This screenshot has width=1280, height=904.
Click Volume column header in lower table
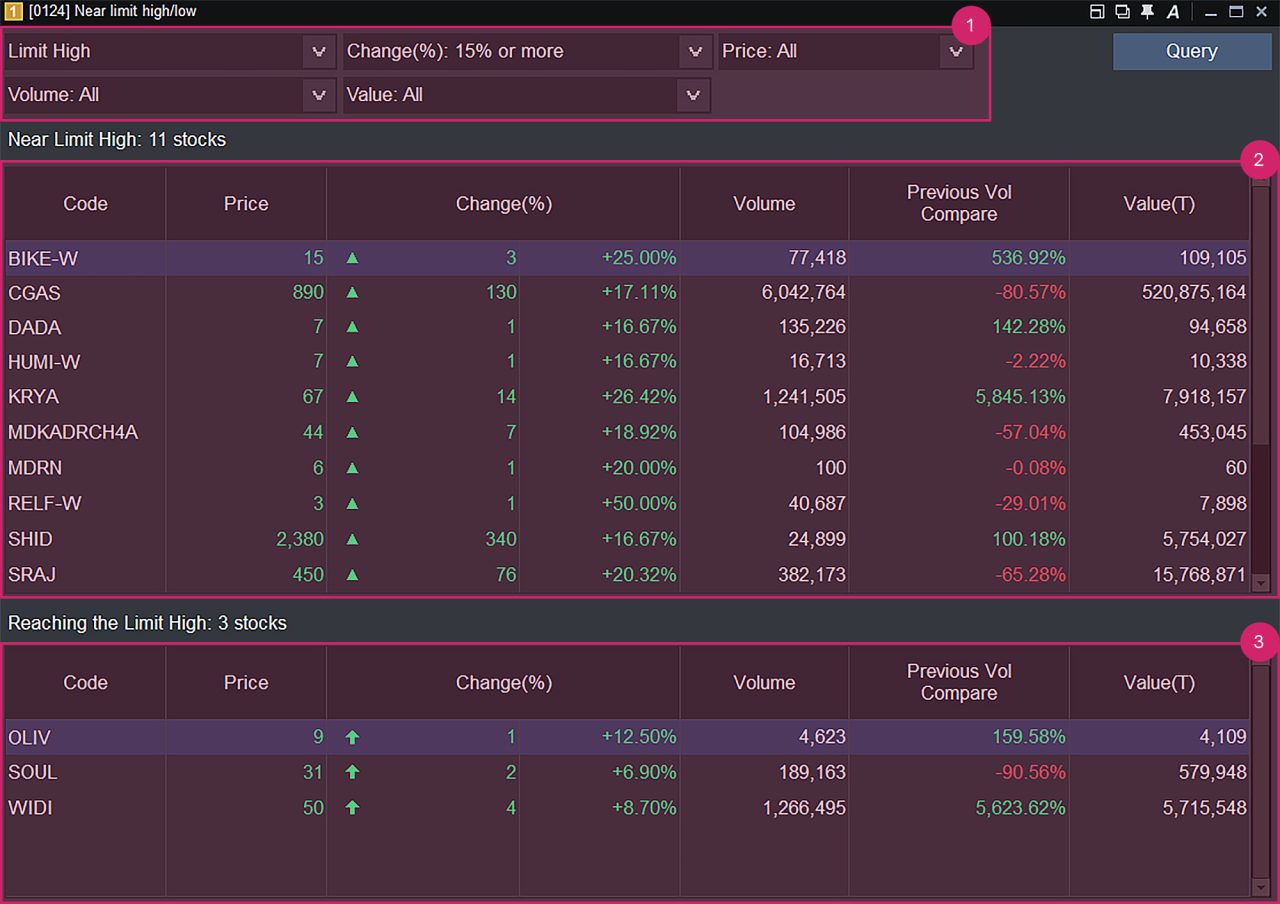coord(764,683)
